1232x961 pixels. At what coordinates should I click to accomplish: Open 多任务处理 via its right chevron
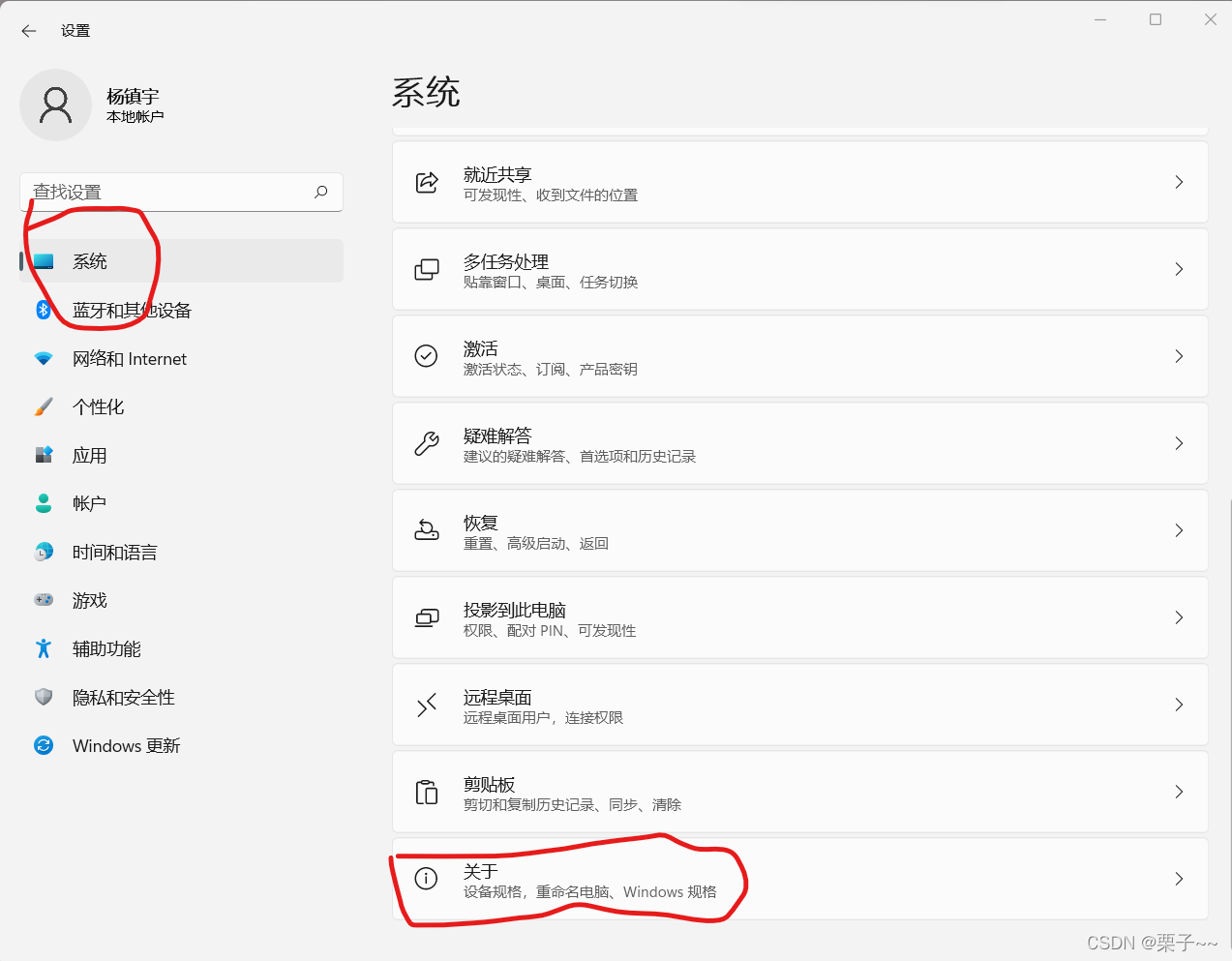click(x=1179, y=269)
